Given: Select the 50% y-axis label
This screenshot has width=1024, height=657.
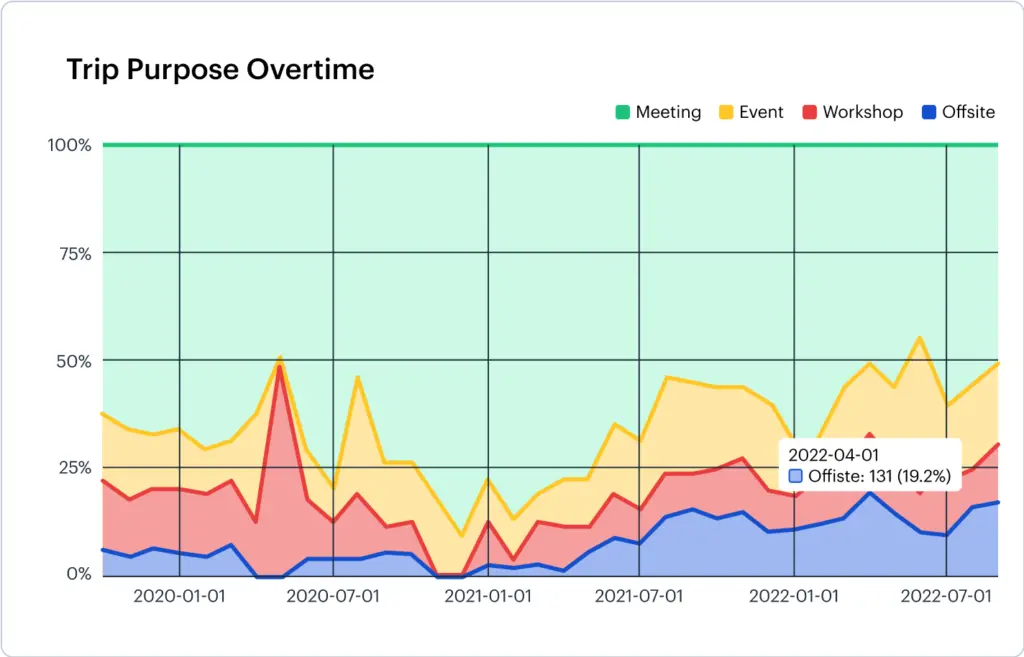Looking at the screenshot, I should tap(73, 360).
